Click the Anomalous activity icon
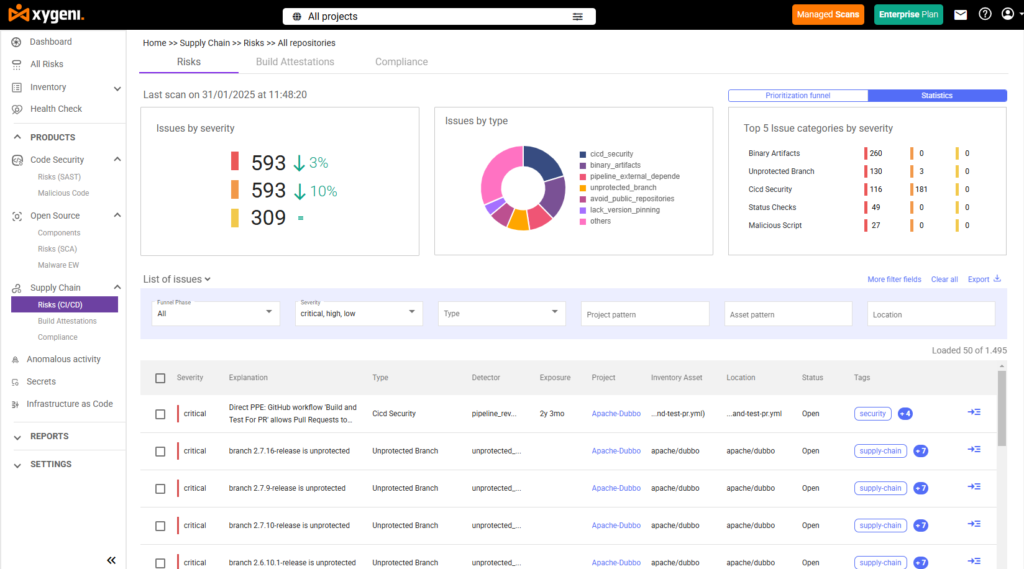This screenshot has height=569, width=1024. tap(15, 359)
